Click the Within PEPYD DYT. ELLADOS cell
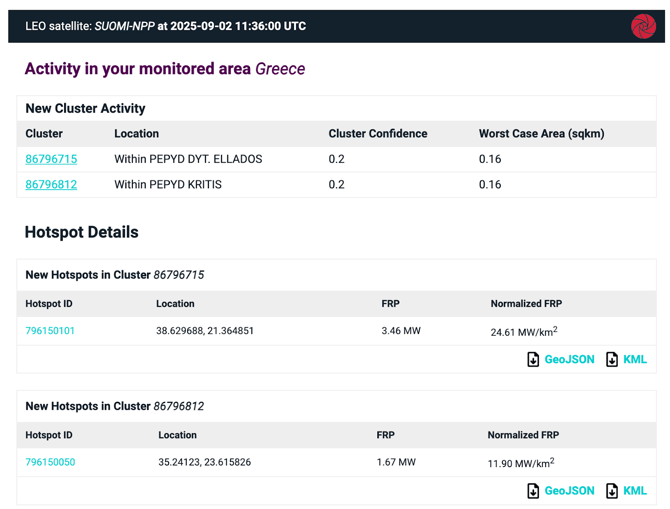The height and width of the screenshot is (509, 670). click(188, 159)
